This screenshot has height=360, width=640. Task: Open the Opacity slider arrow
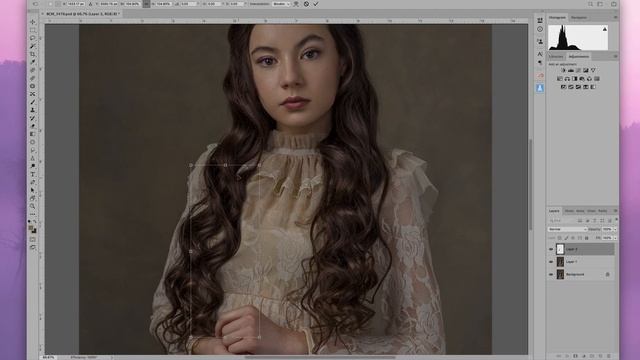tap(615, 229)
